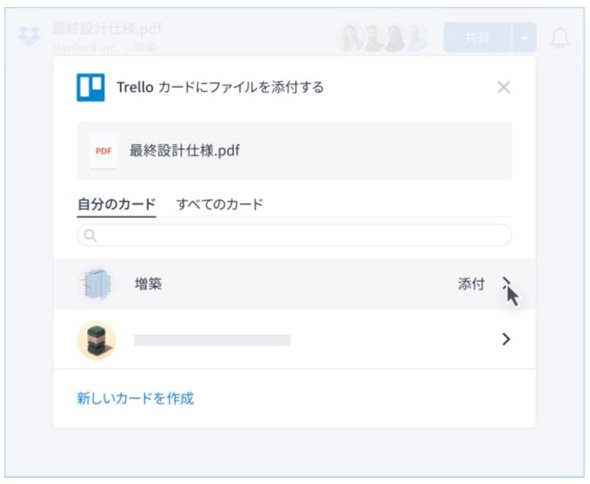Click the second card's round thumbnail
The width and height of the screenshot is (590, 484).
pyautogui.click(x=97, y=340)
